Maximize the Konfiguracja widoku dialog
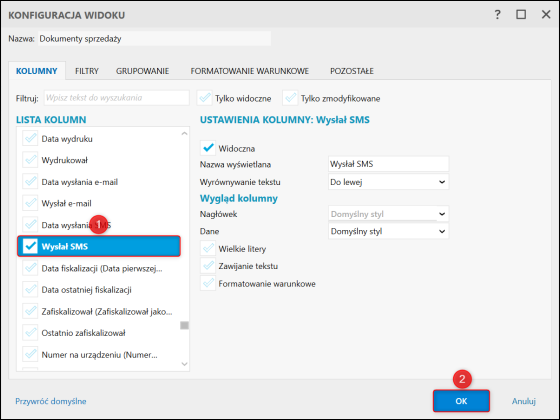This screenshot has height=420, width=560. [521, 15]
